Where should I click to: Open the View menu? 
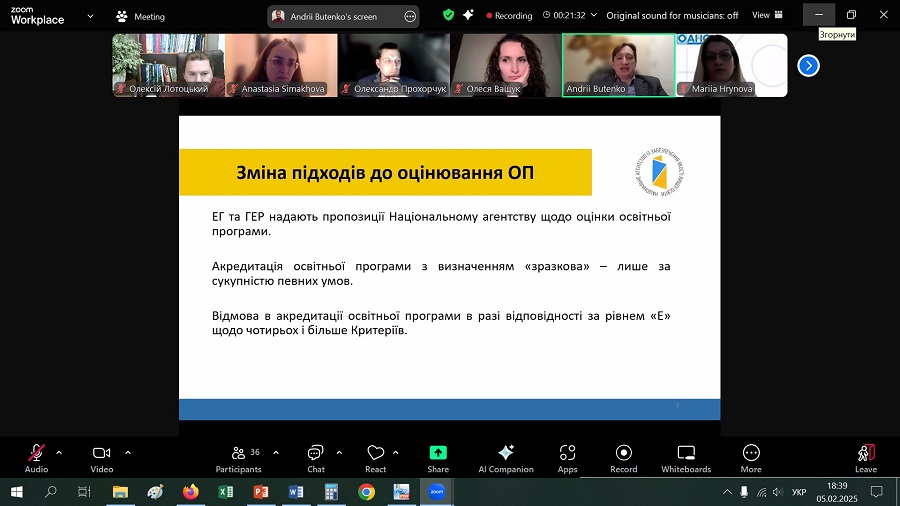pos(766,16)
